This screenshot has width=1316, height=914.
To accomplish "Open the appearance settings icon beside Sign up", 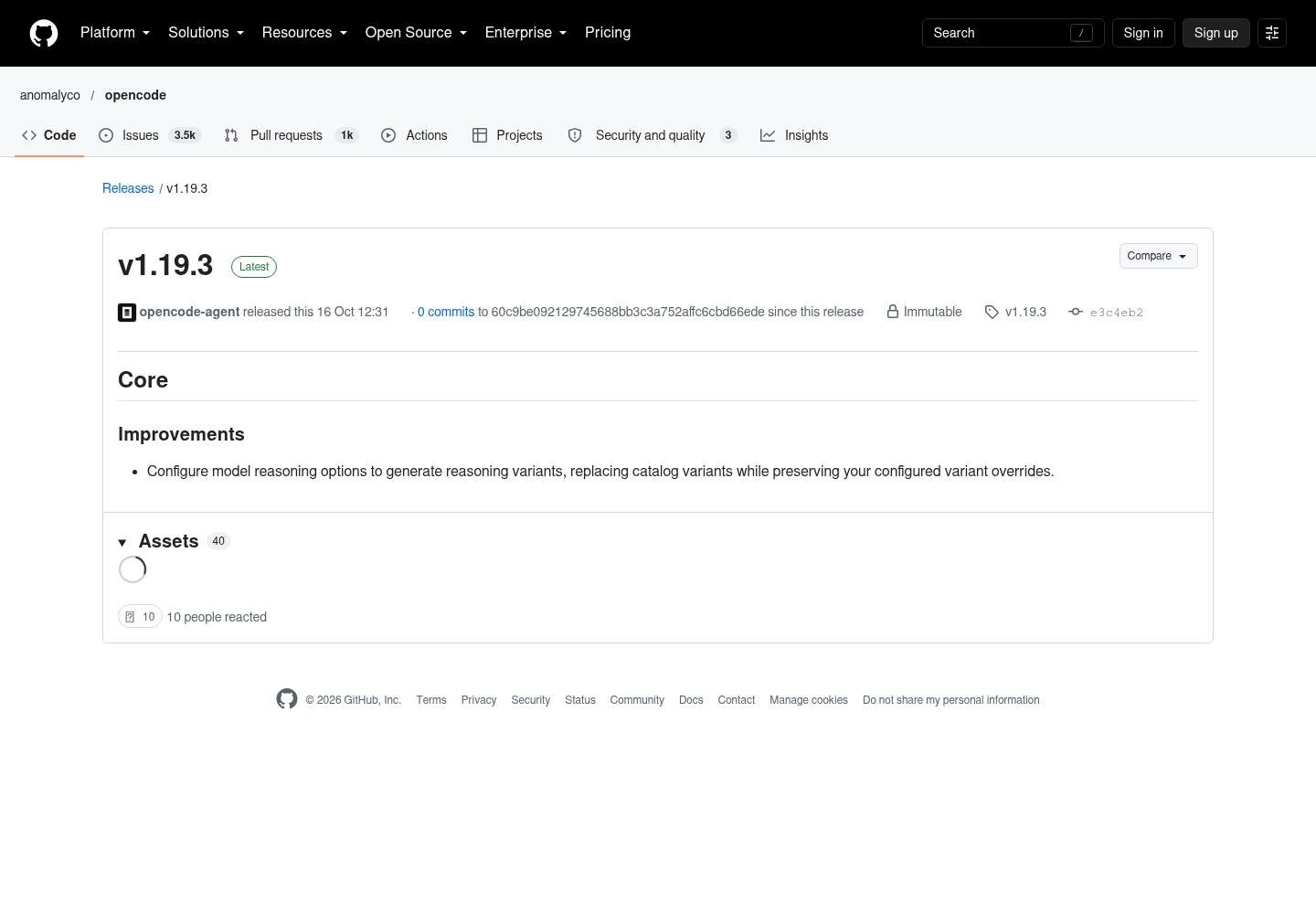I will click(x=1272, y=33).
